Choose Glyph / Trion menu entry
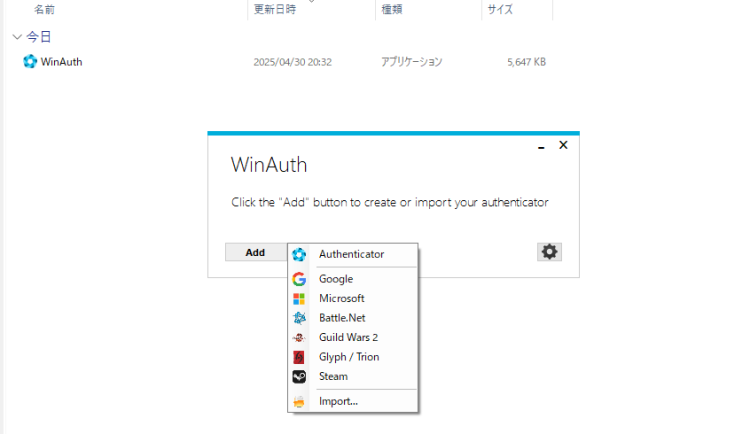Viewport: 750px width, 434px height. [353, 357]
